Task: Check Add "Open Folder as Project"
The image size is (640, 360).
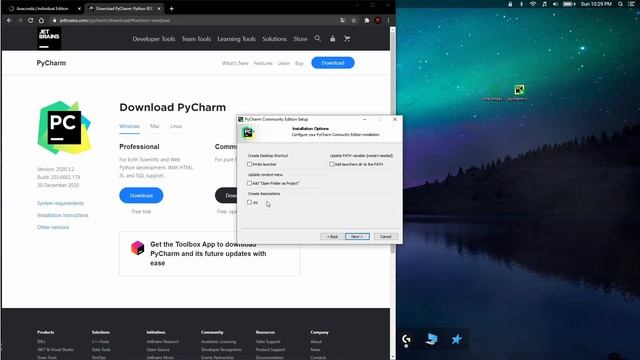Action: click(249, 183)
